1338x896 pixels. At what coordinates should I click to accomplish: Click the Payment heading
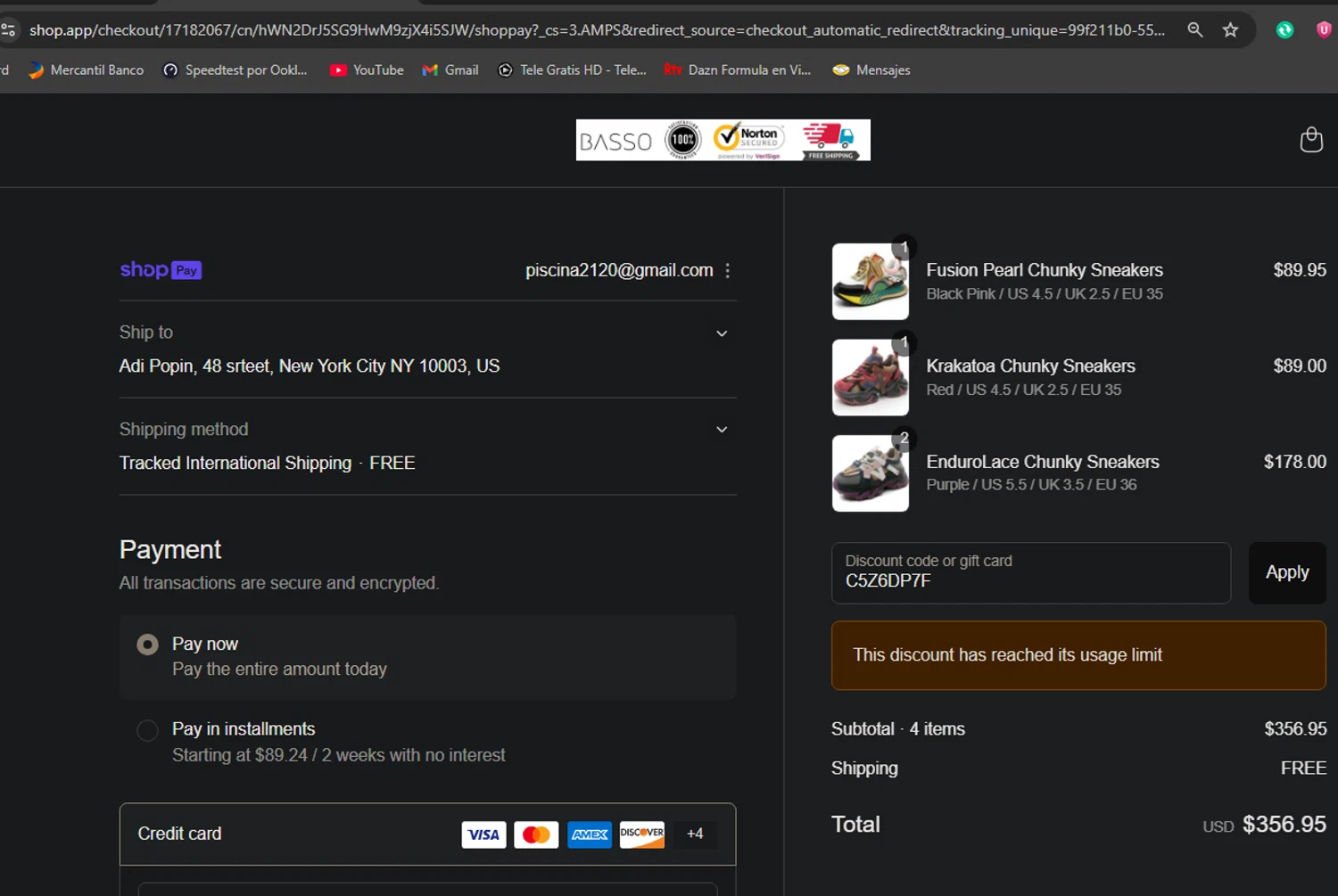click(x=170, y=550)
